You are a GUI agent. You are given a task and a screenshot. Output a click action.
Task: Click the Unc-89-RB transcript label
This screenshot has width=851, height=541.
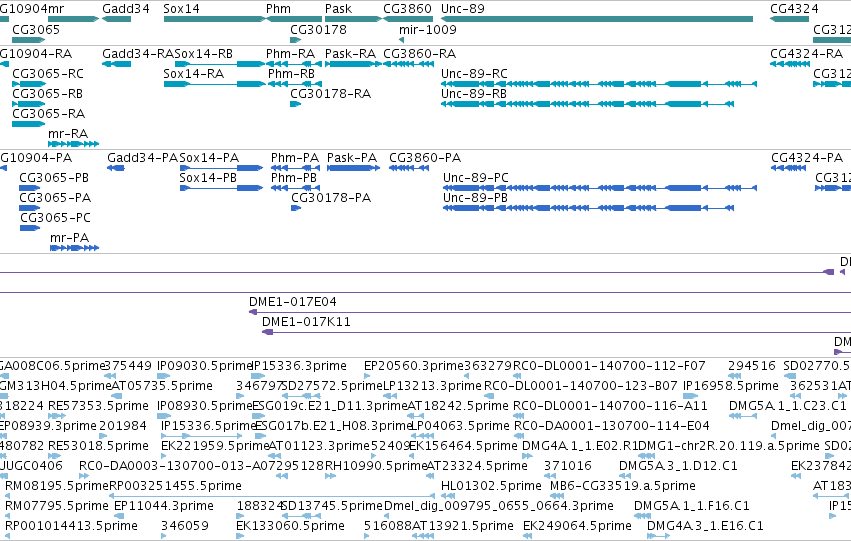point(474,93)
